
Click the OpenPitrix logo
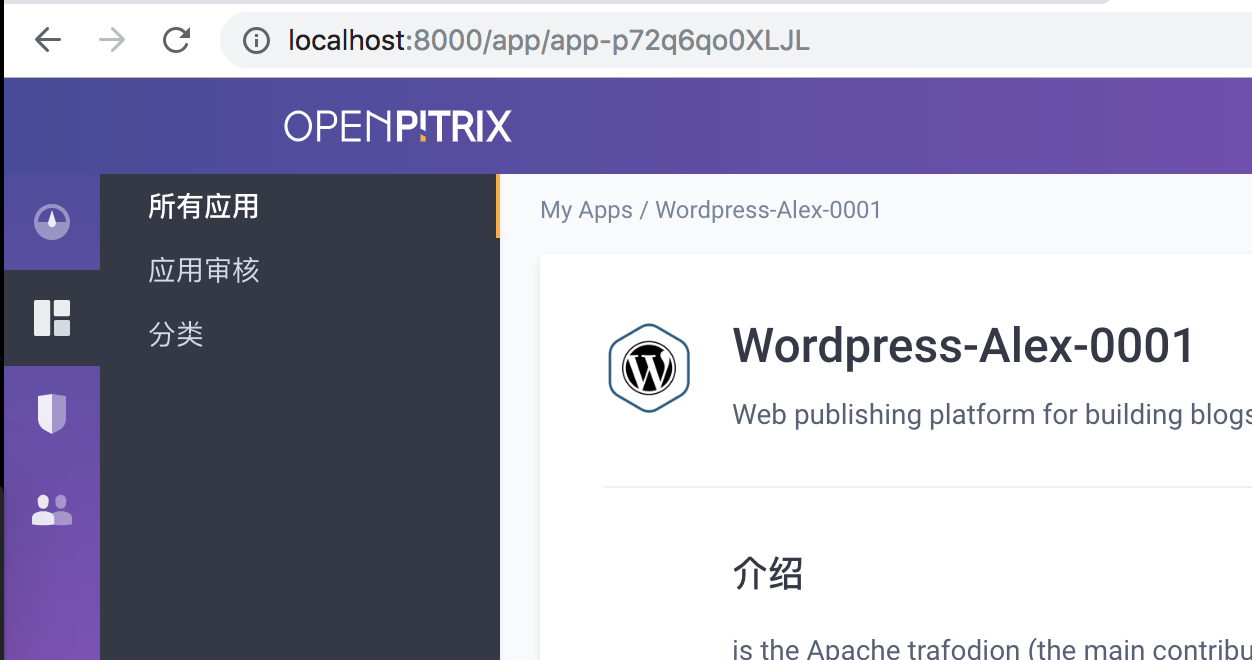click(x=397, y=126)
